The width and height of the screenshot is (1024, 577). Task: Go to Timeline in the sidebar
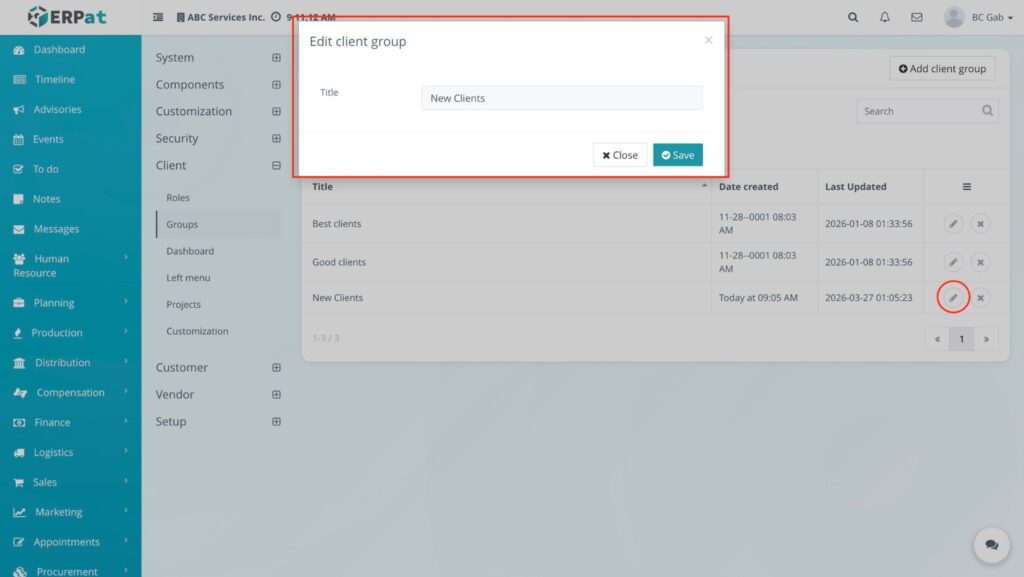tap(54, 80)
